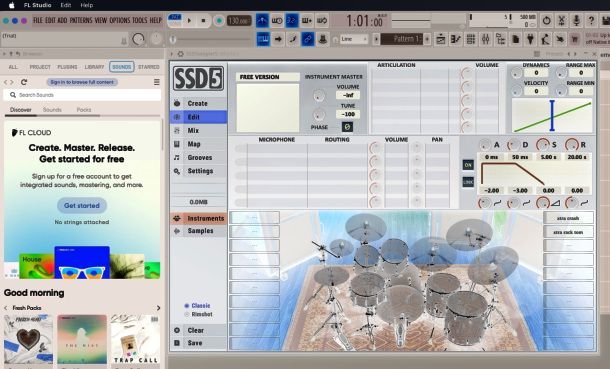Toggle the envelope LINK button
This screenshot has height=369, width=610.
tap(468, 182)
